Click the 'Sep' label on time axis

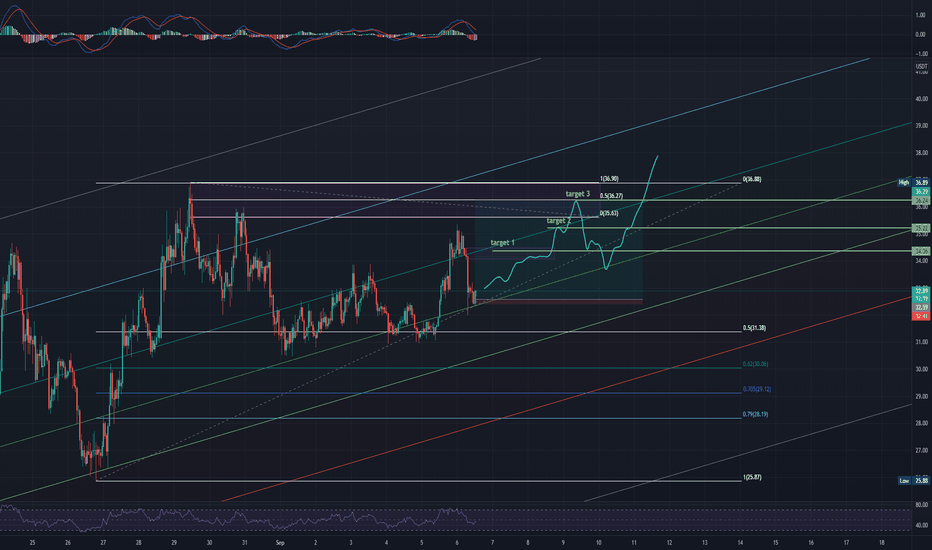tap(280, 542)
